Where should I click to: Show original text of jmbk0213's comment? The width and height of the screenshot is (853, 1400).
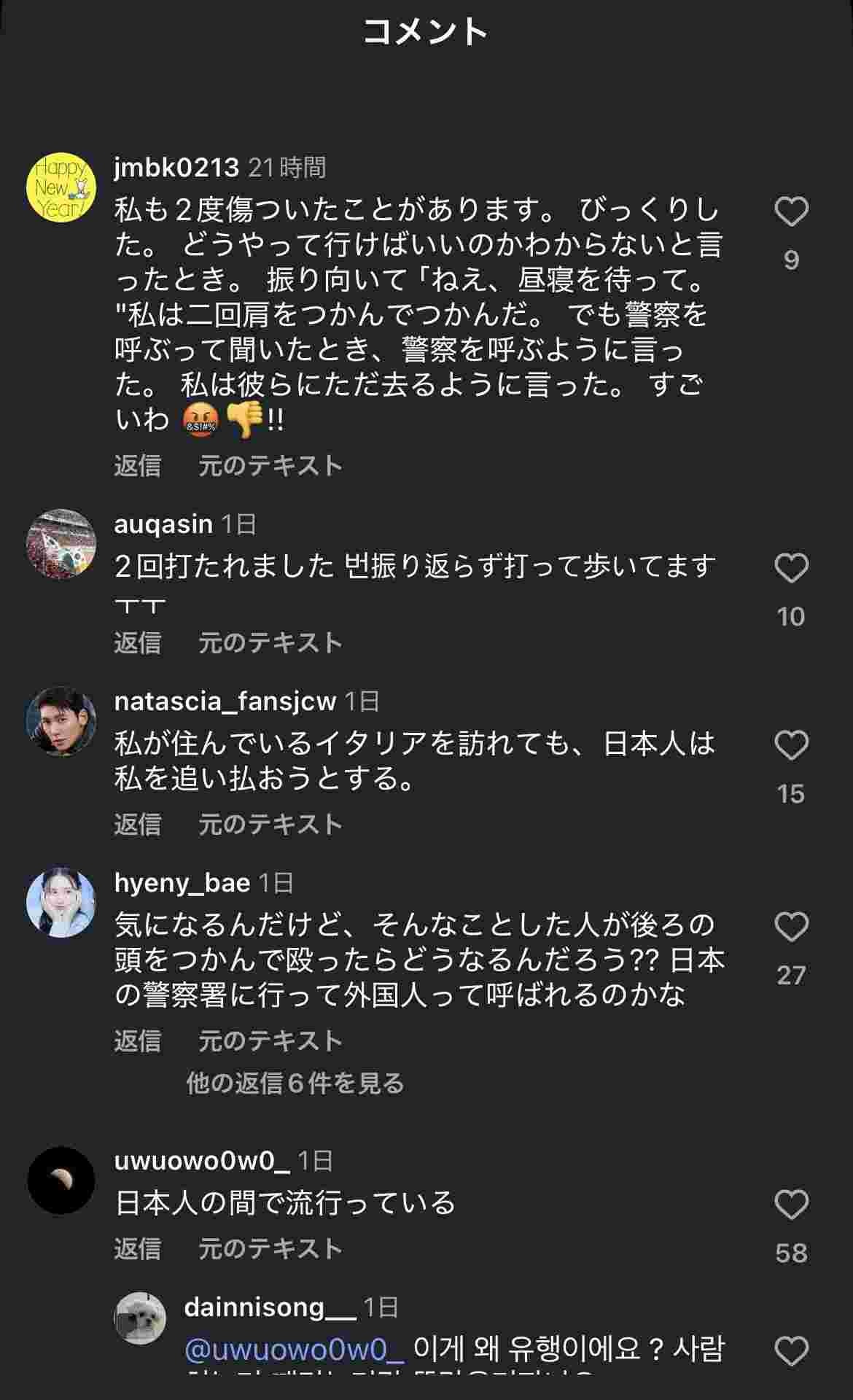(270, 466)
